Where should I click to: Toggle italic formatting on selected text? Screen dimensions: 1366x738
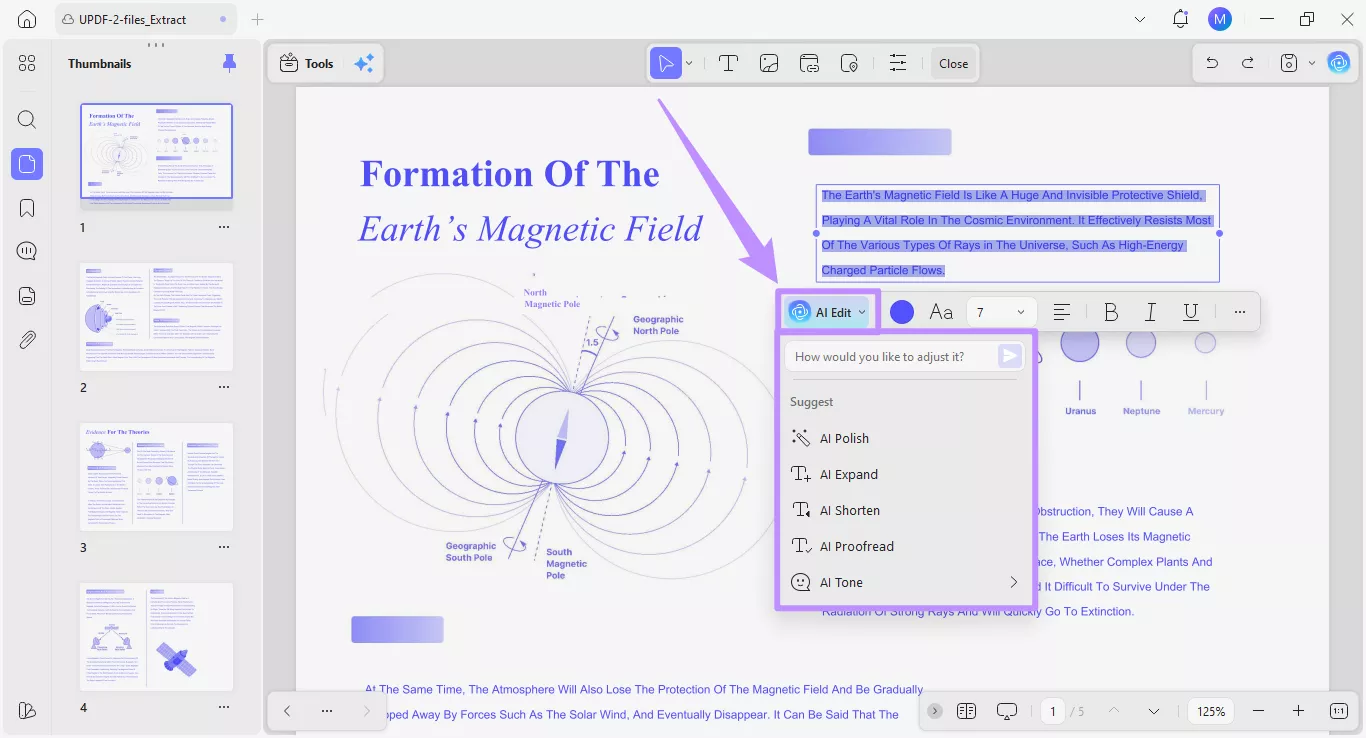point(1150,312)
